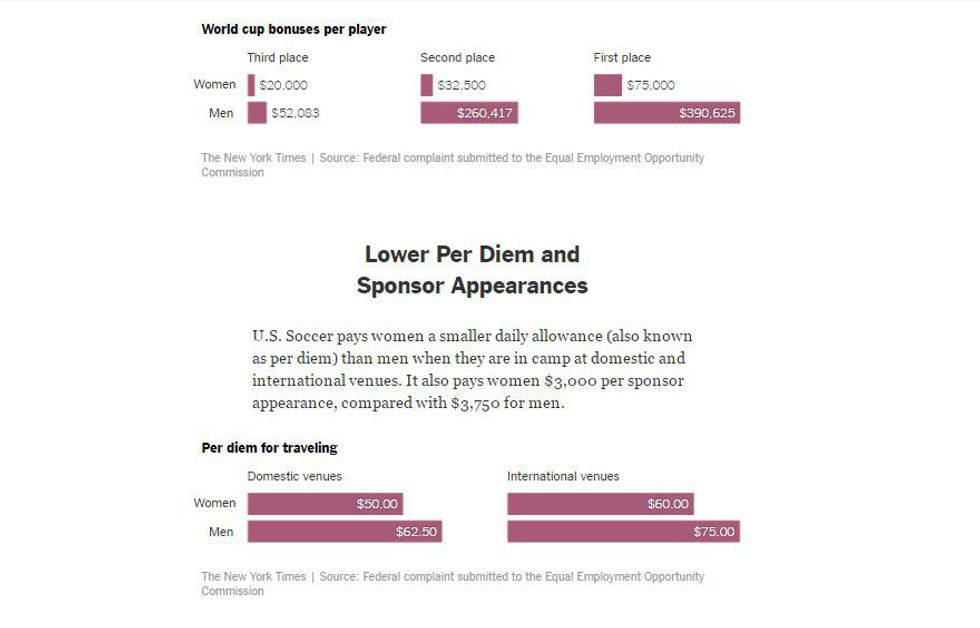Select the women's first place $75,000 bar
Image resolution: width=980 pixels, height=628 pixels.
click(x=607, y=85)
